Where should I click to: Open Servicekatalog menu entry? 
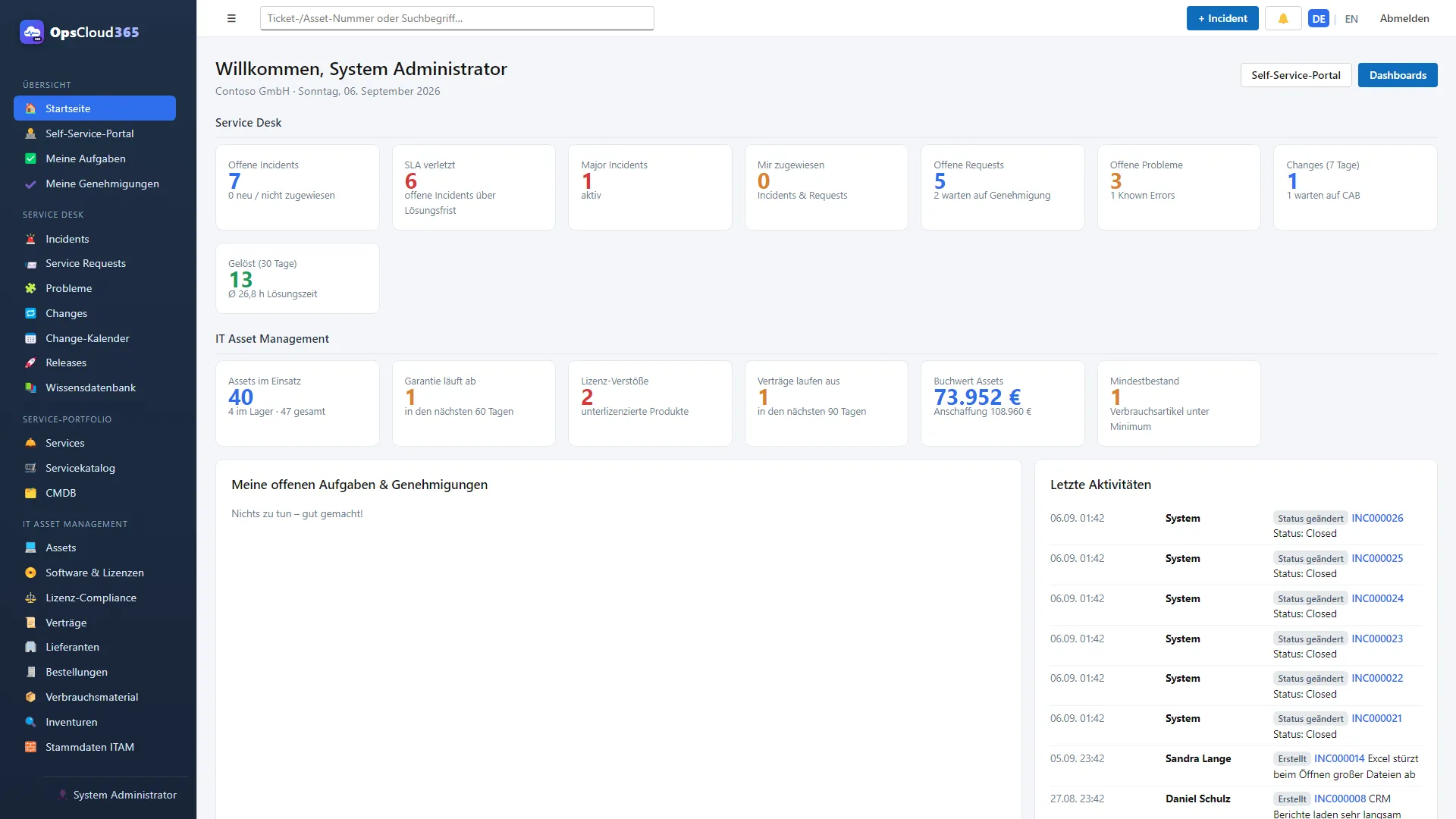[95, 468]
